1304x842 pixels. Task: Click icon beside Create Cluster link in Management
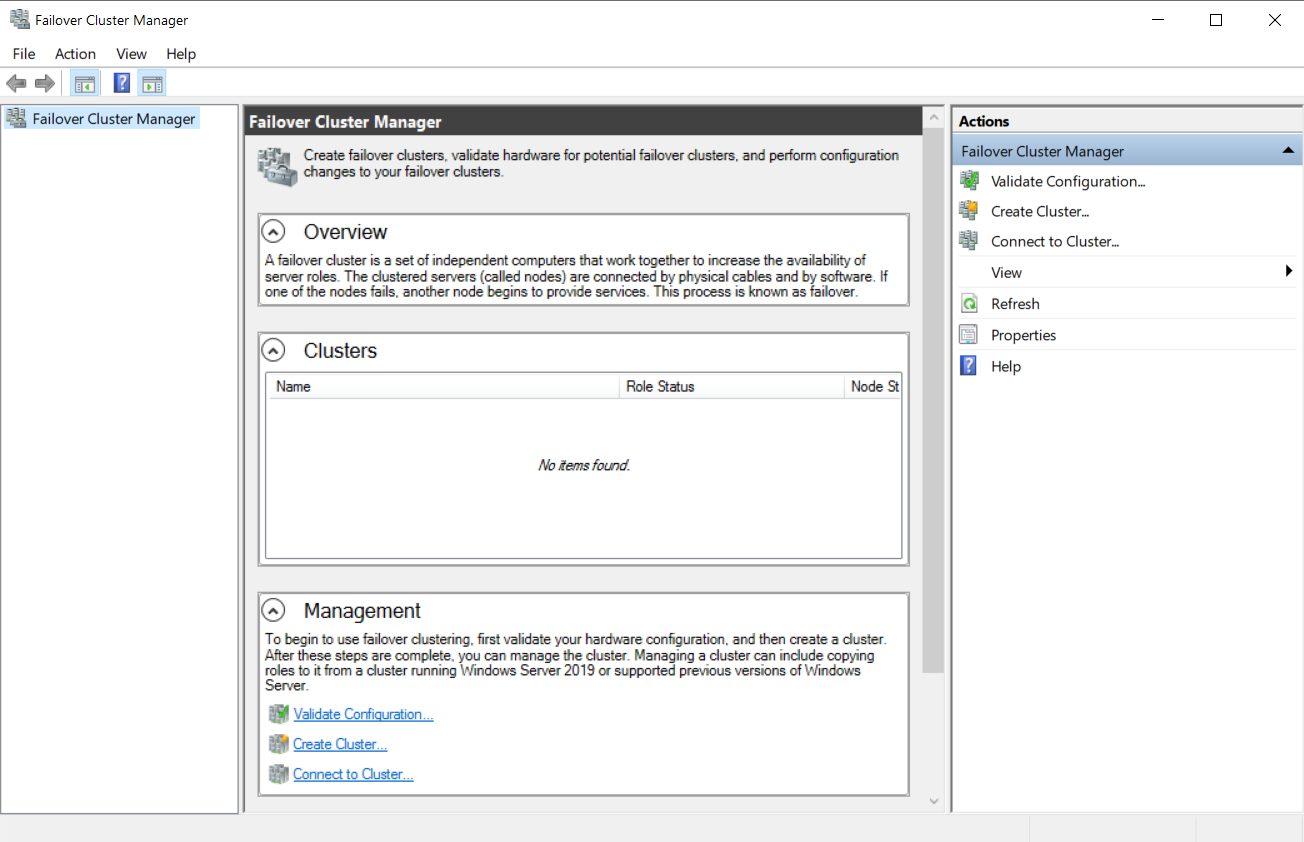[x=278, y=744]
